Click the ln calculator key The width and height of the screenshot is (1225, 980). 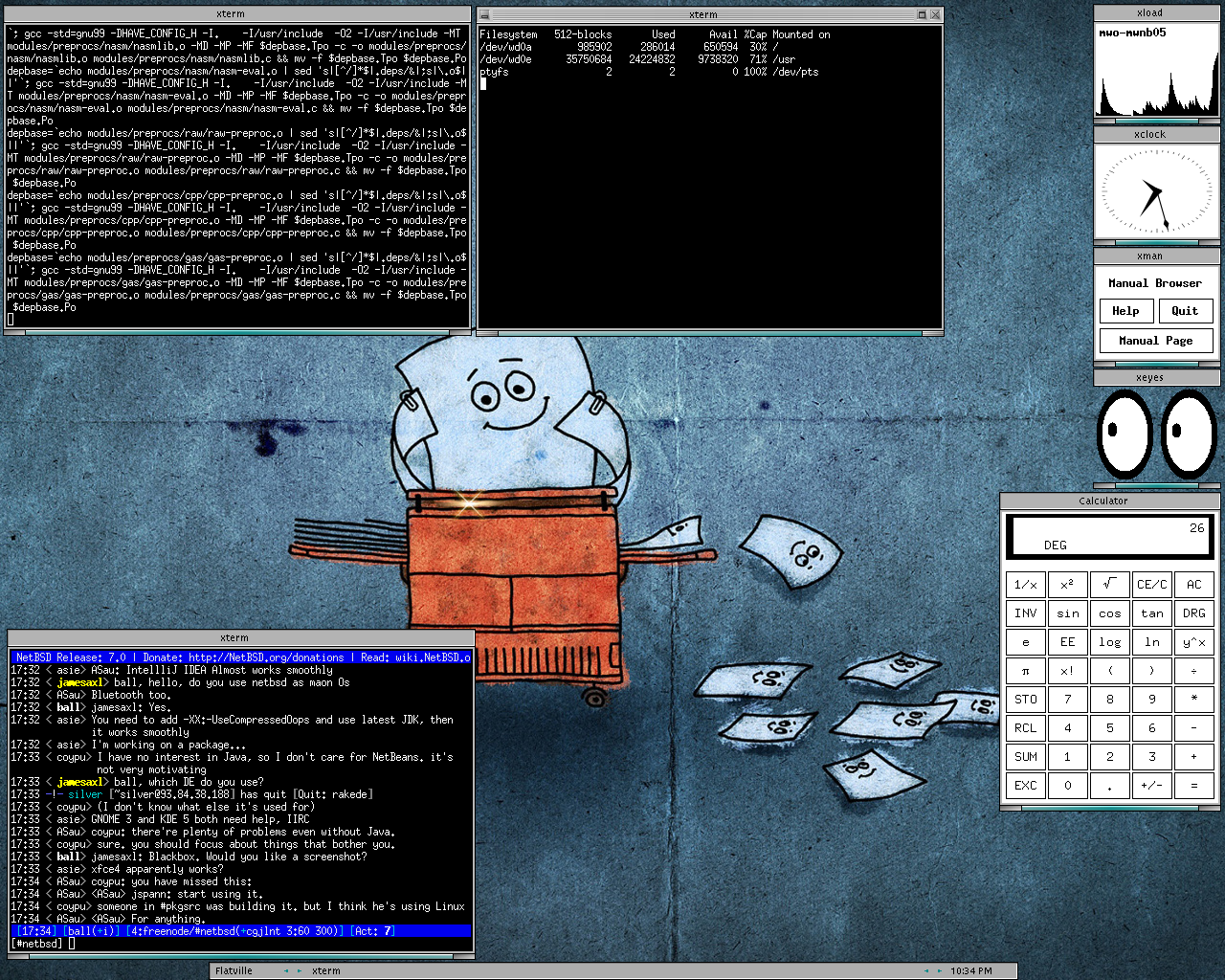coord(1151,641)
